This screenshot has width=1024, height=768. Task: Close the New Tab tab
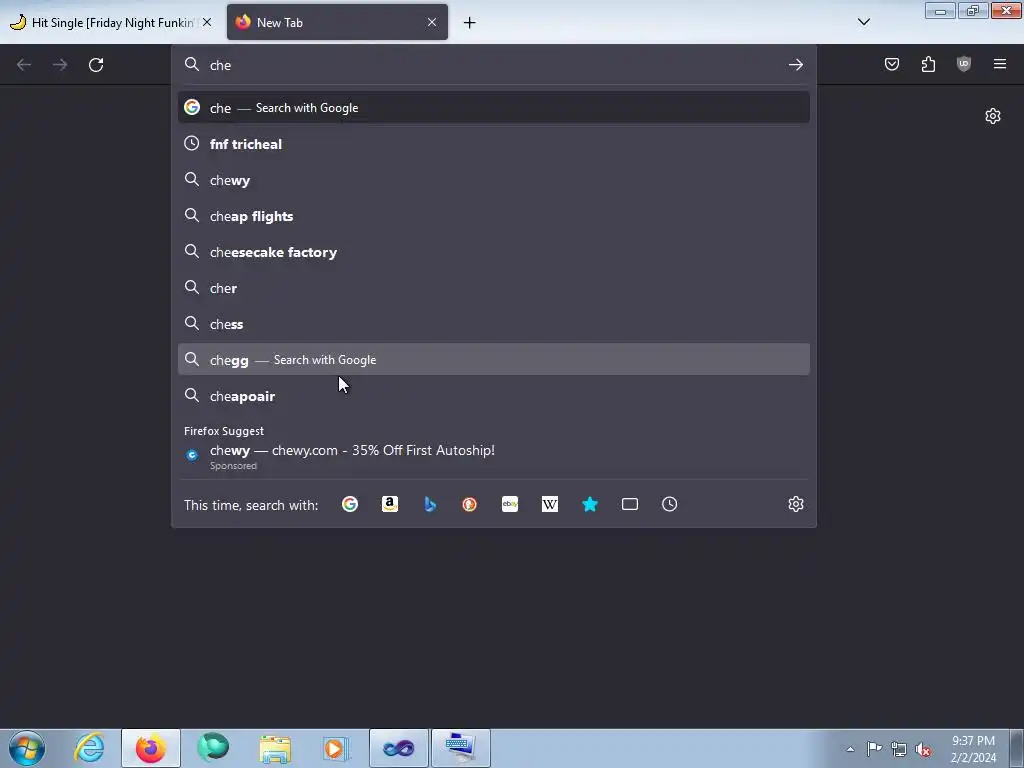pos(432,22)
